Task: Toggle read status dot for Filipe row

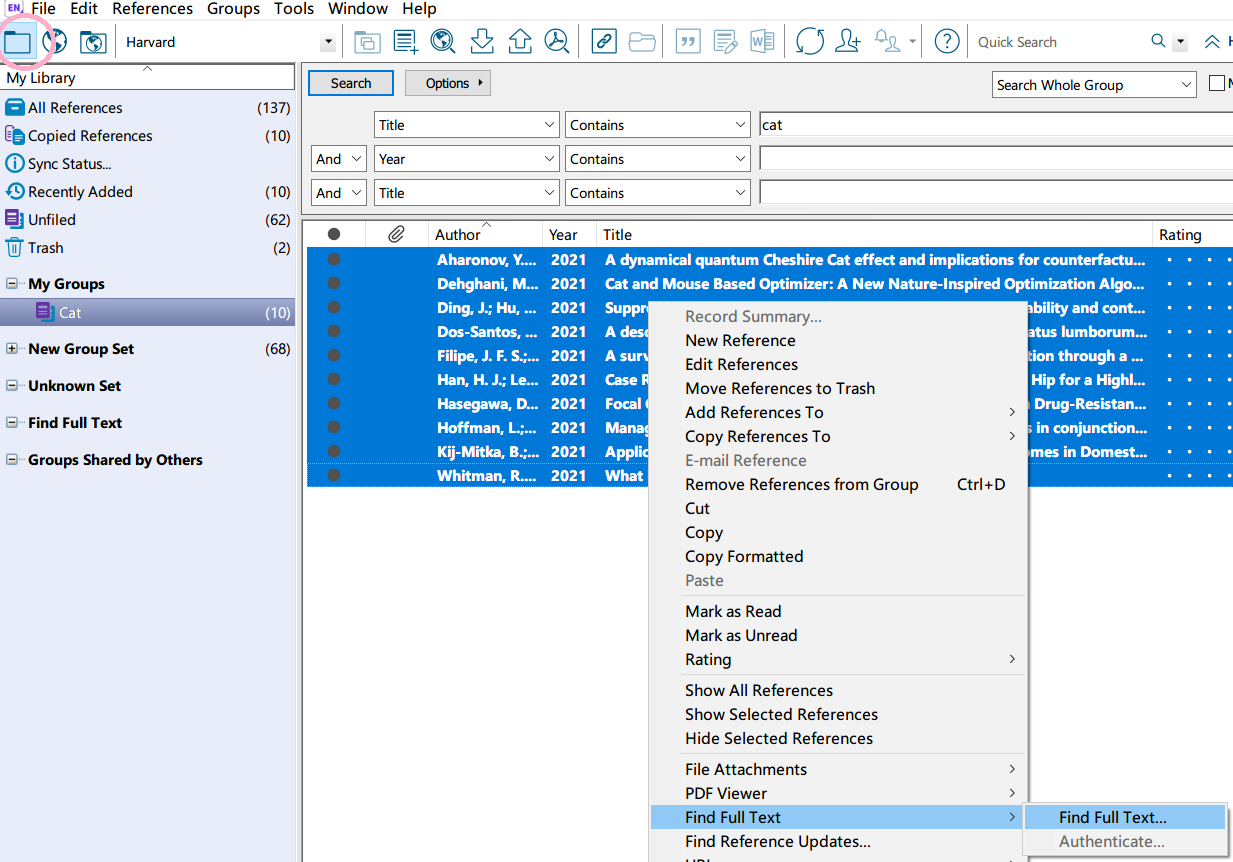Action: coord(334,356)
